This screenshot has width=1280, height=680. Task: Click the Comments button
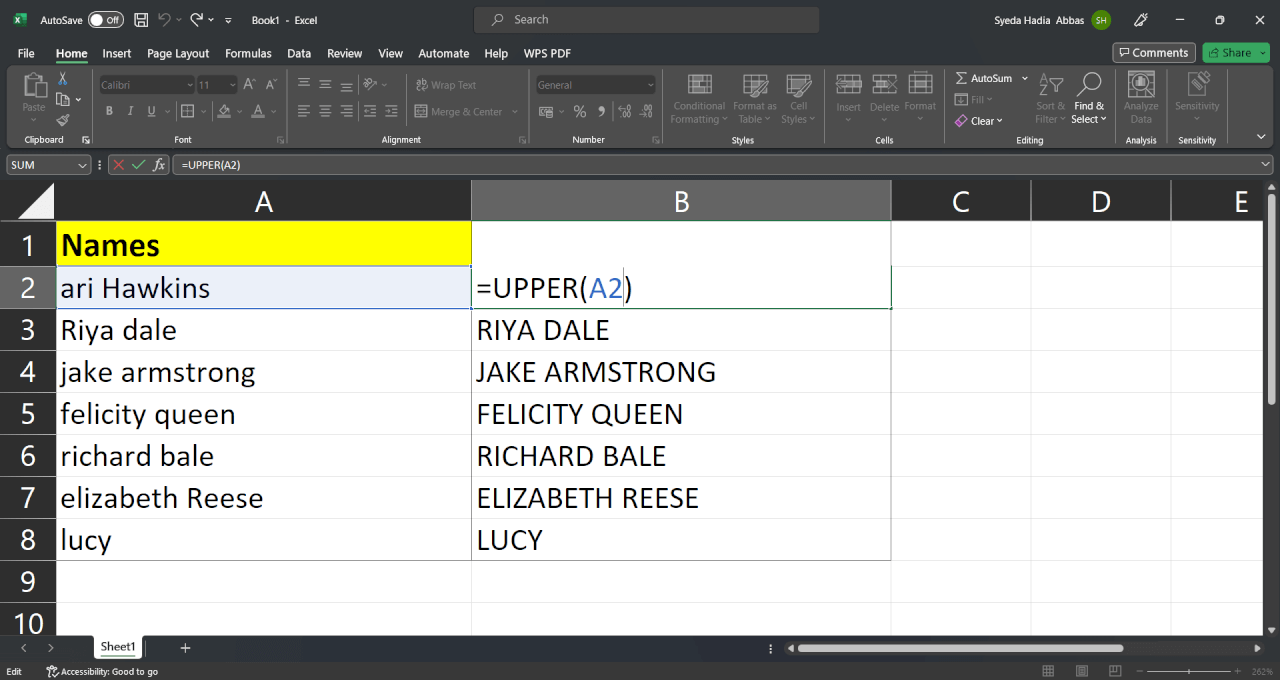[x=1153, y=52]
